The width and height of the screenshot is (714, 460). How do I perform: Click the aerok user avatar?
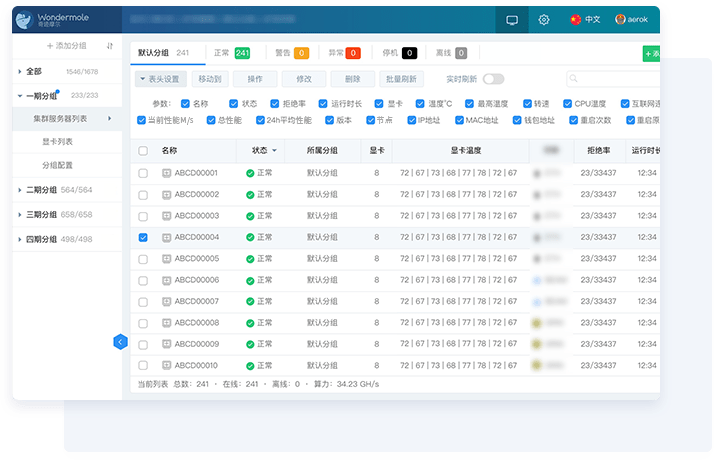click(x=621, y=19)
